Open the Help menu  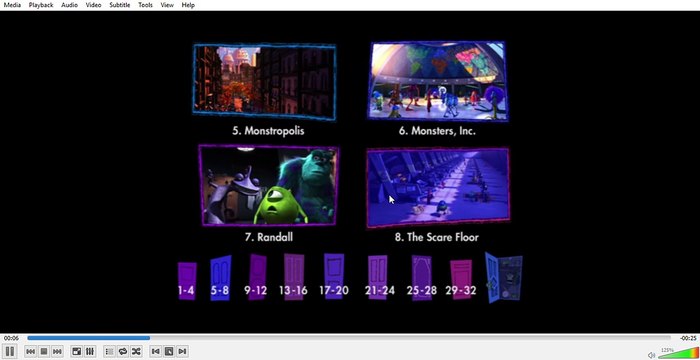188,5
